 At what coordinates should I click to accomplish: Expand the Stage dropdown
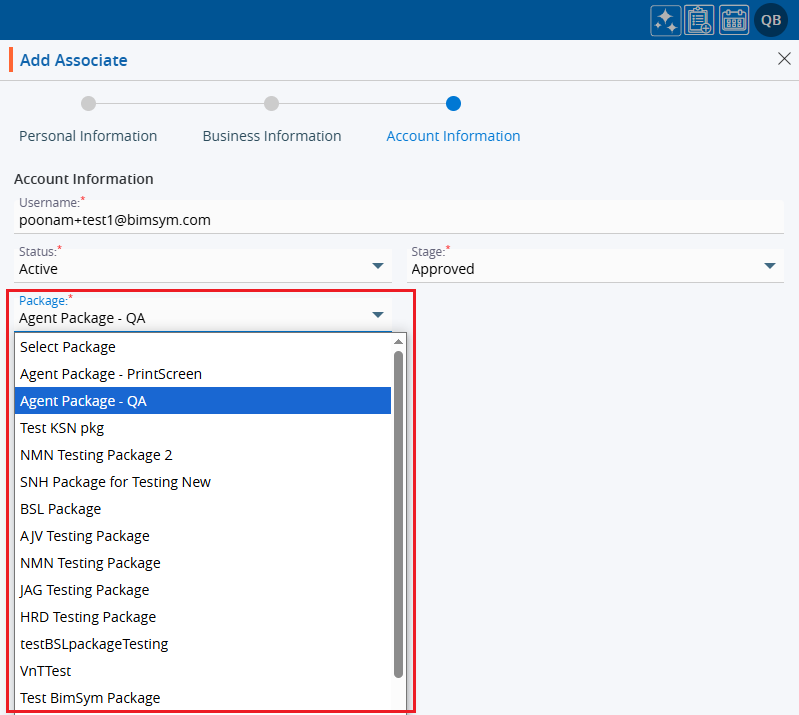769,266
